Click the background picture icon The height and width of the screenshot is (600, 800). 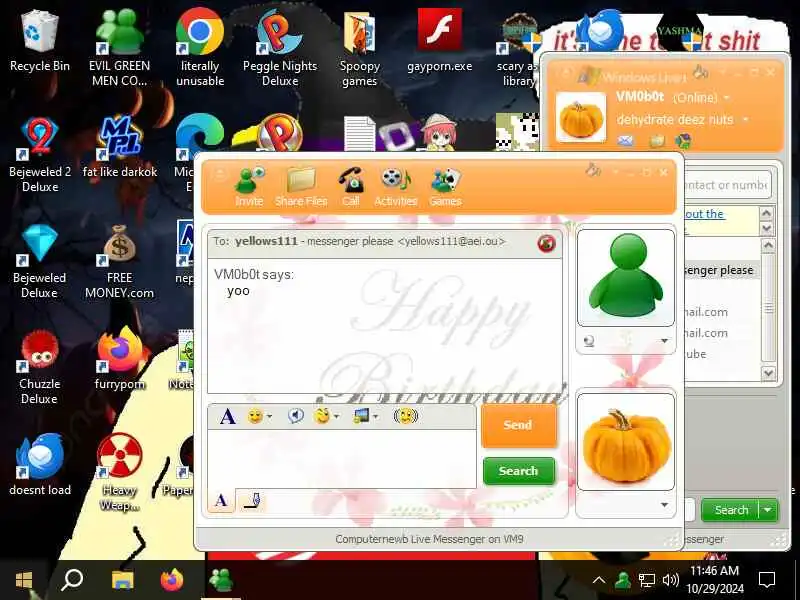[361, 416]
